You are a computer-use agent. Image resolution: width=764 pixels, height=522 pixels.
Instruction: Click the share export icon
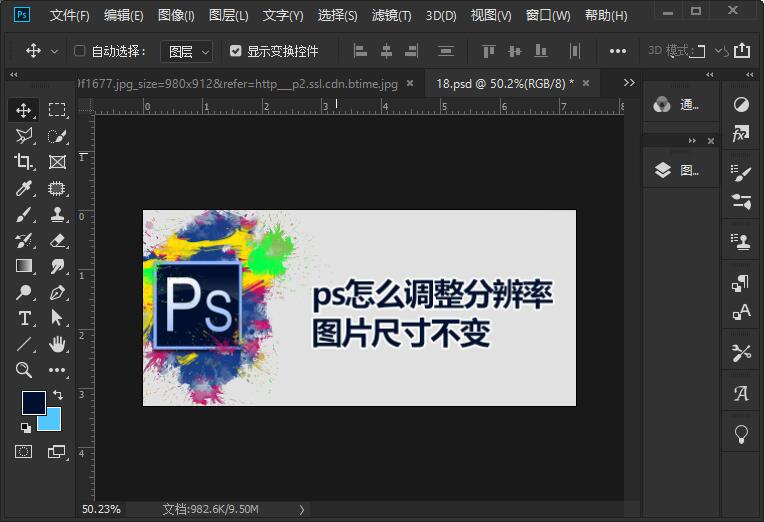coord(742,50)
